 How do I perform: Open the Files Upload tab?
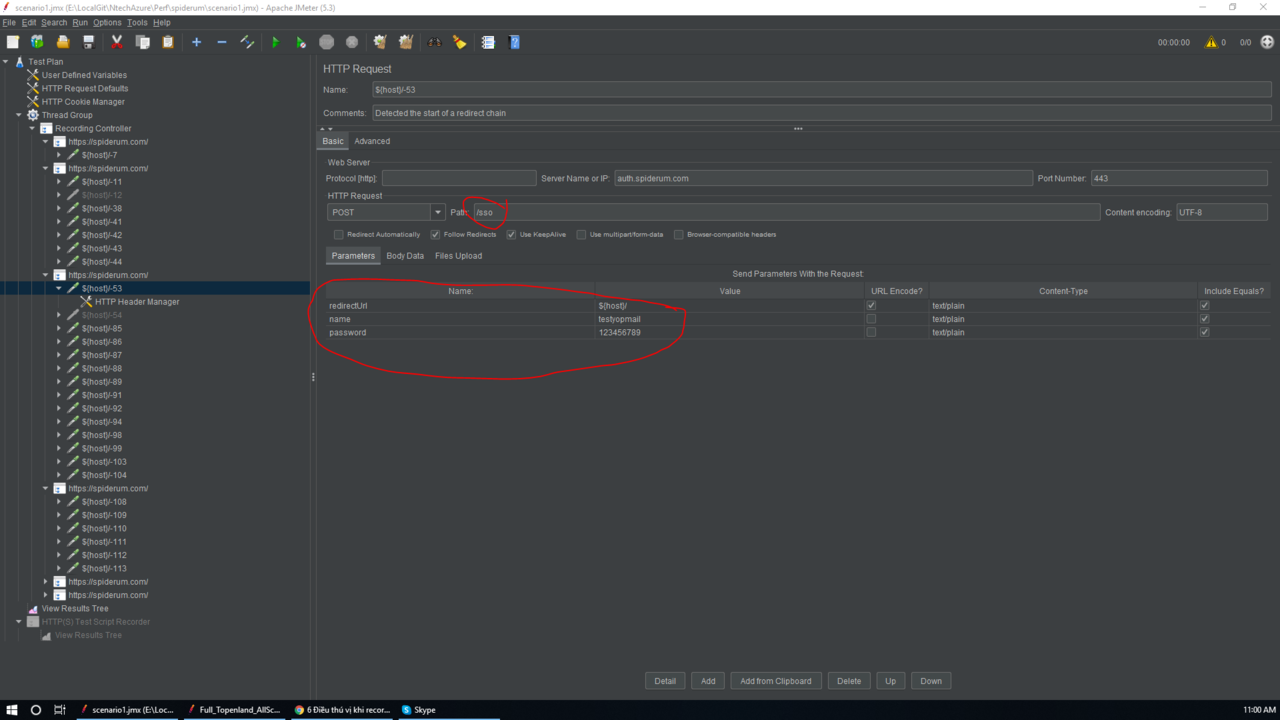458,256
